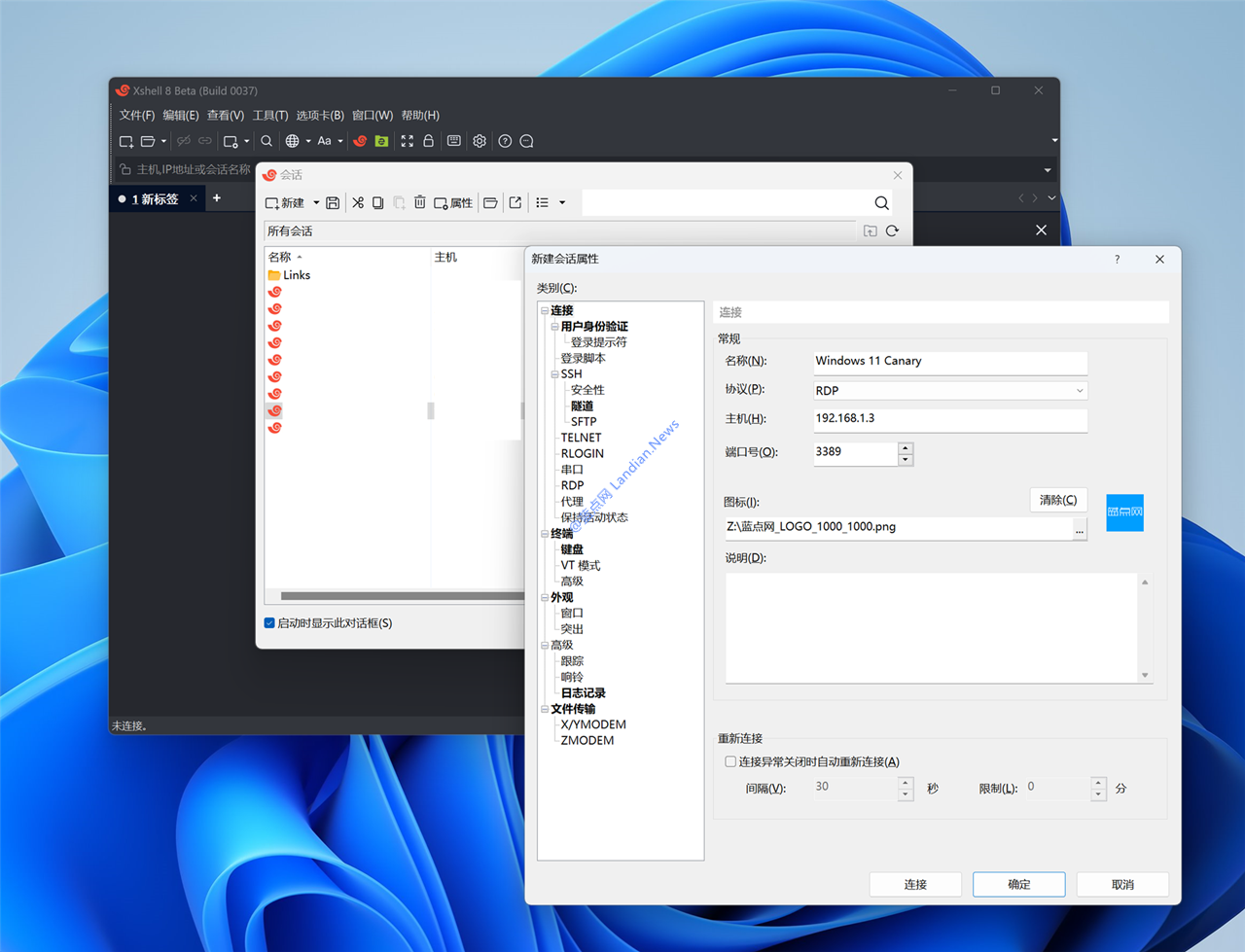
Task: Click the copy icon in Sessions dialog toolbar
Action: pos(377,202)
